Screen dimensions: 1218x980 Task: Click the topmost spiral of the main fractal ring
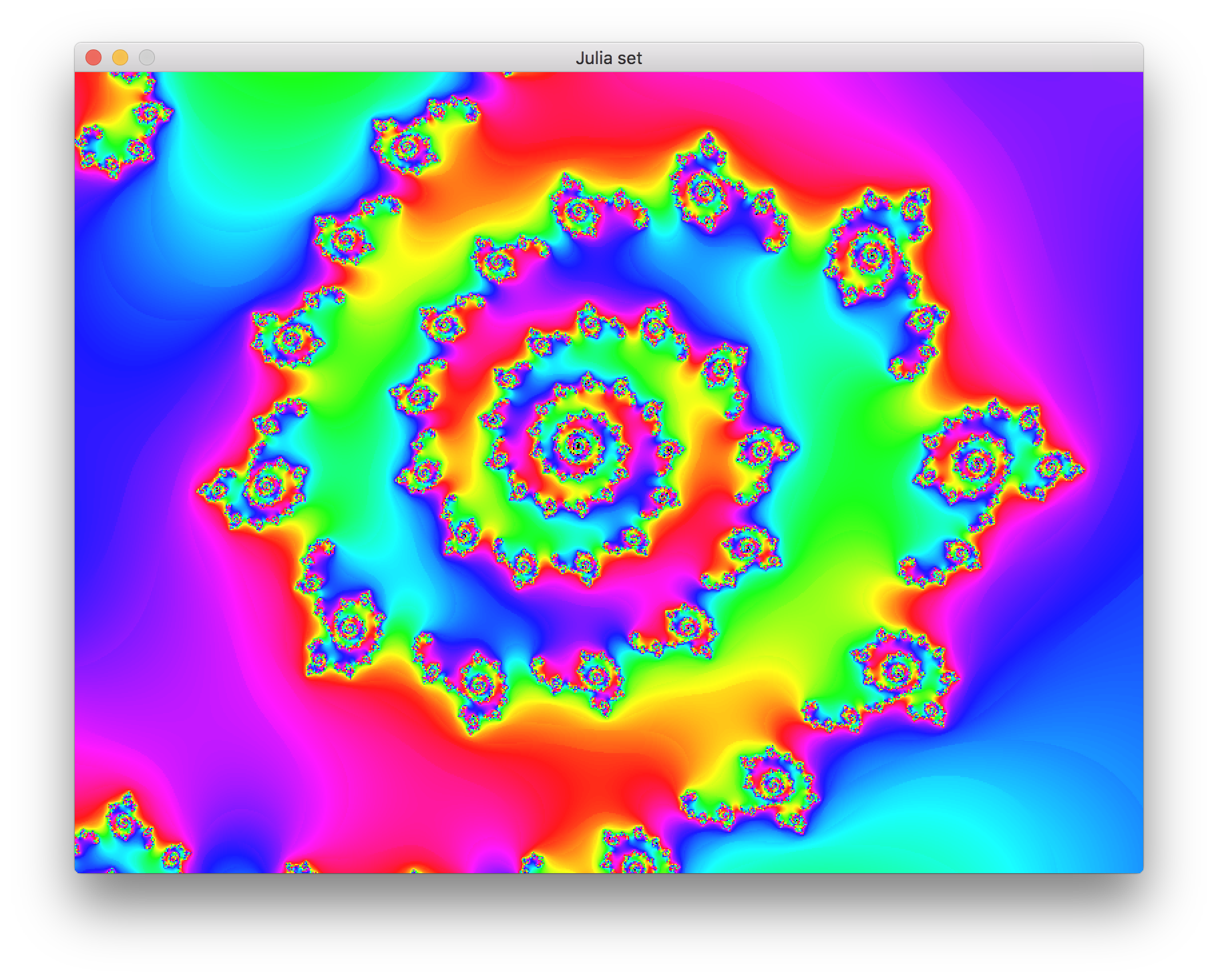(x=702, y=192)
